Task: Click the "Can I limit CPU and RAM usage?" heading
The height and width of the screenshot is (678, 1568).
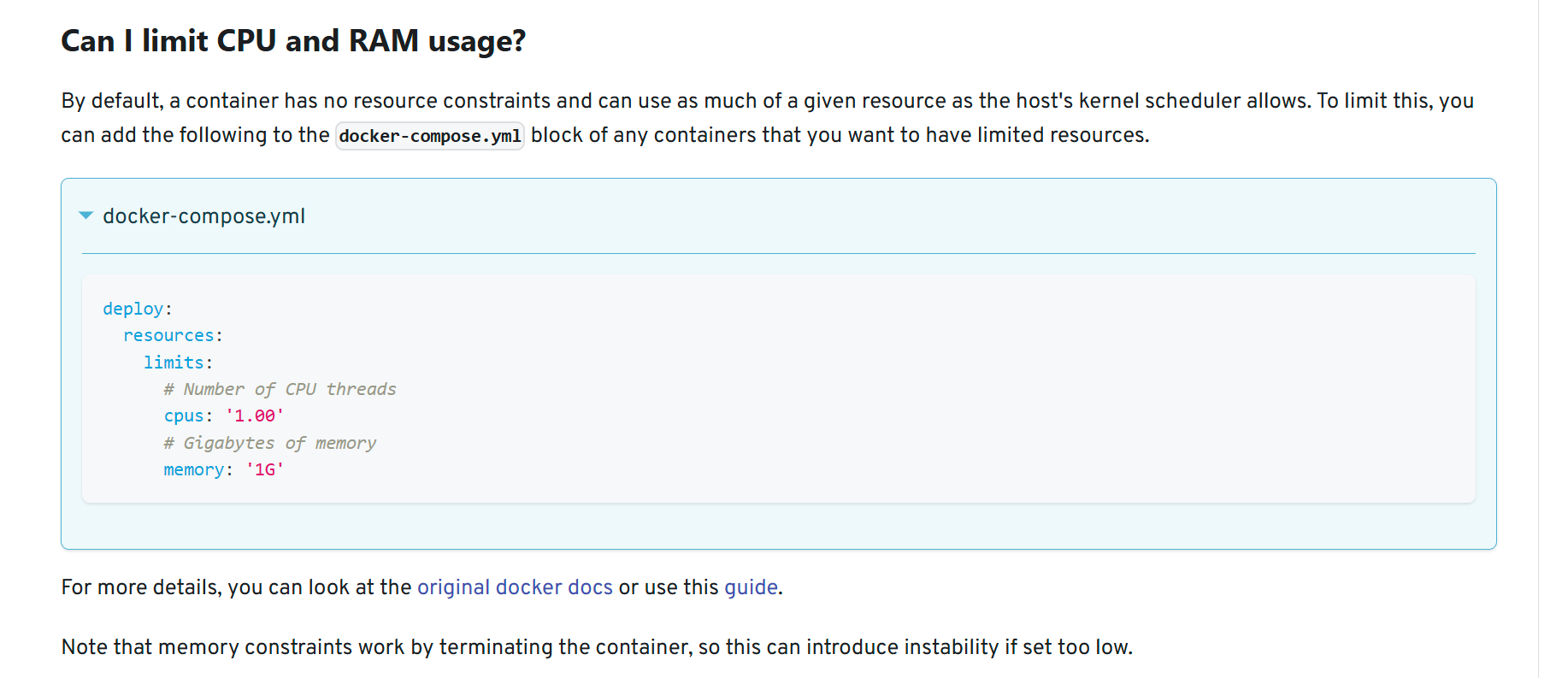Action: [293, 41]
